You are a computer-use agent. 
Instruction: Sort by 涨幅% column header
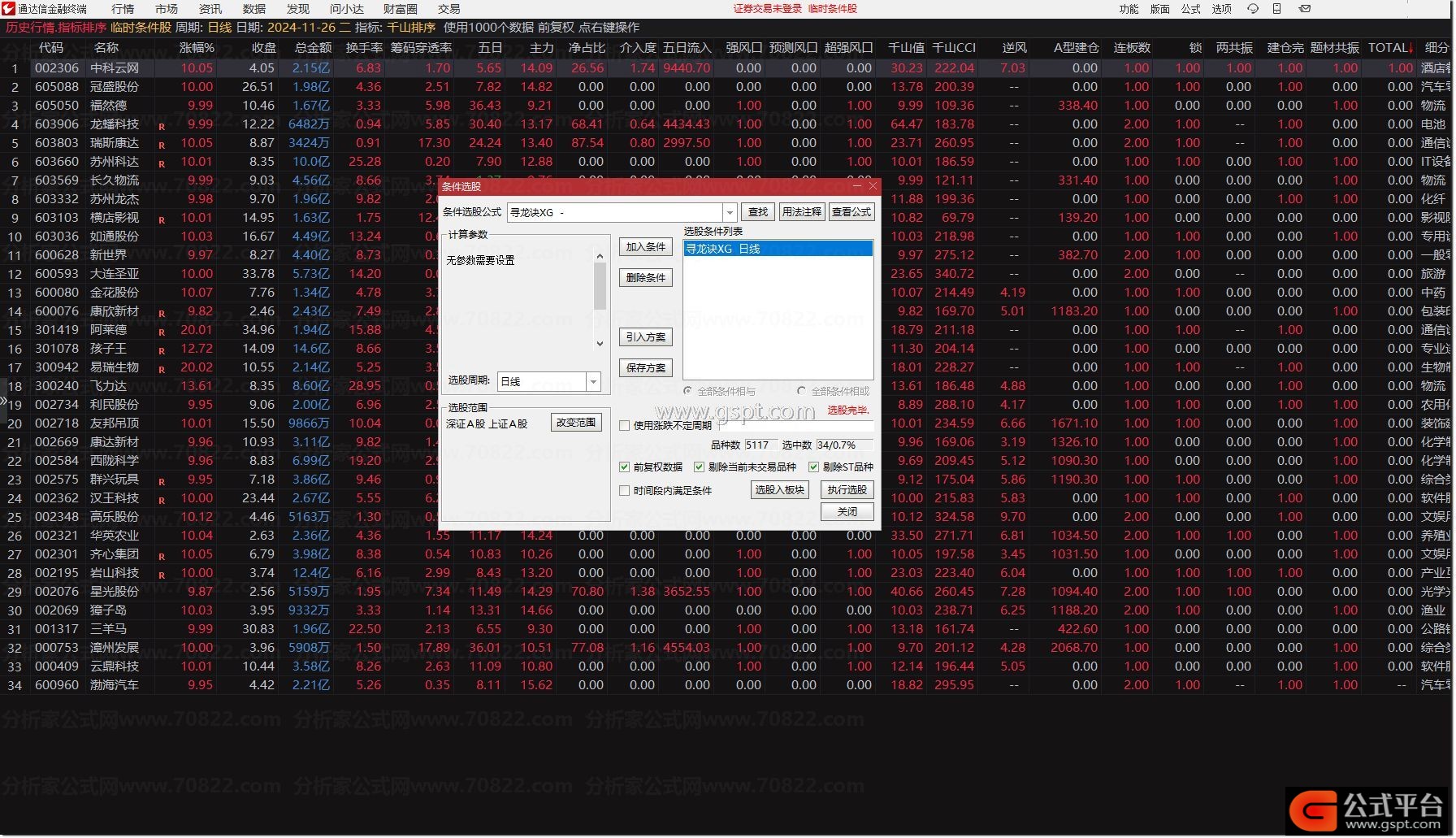pyautogui.click(x=197, y=48)
